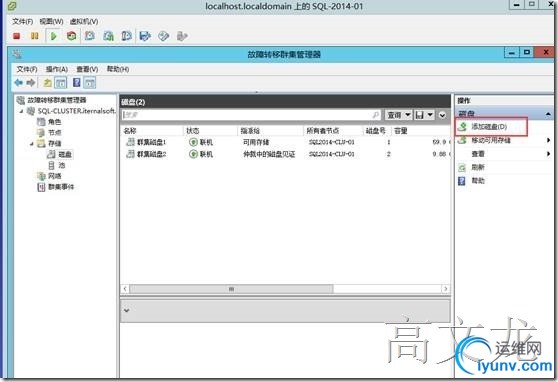This screenshot has height=382, width=558.
Task: Click the 添加磁盘(D) action
Action: point(489,126)
